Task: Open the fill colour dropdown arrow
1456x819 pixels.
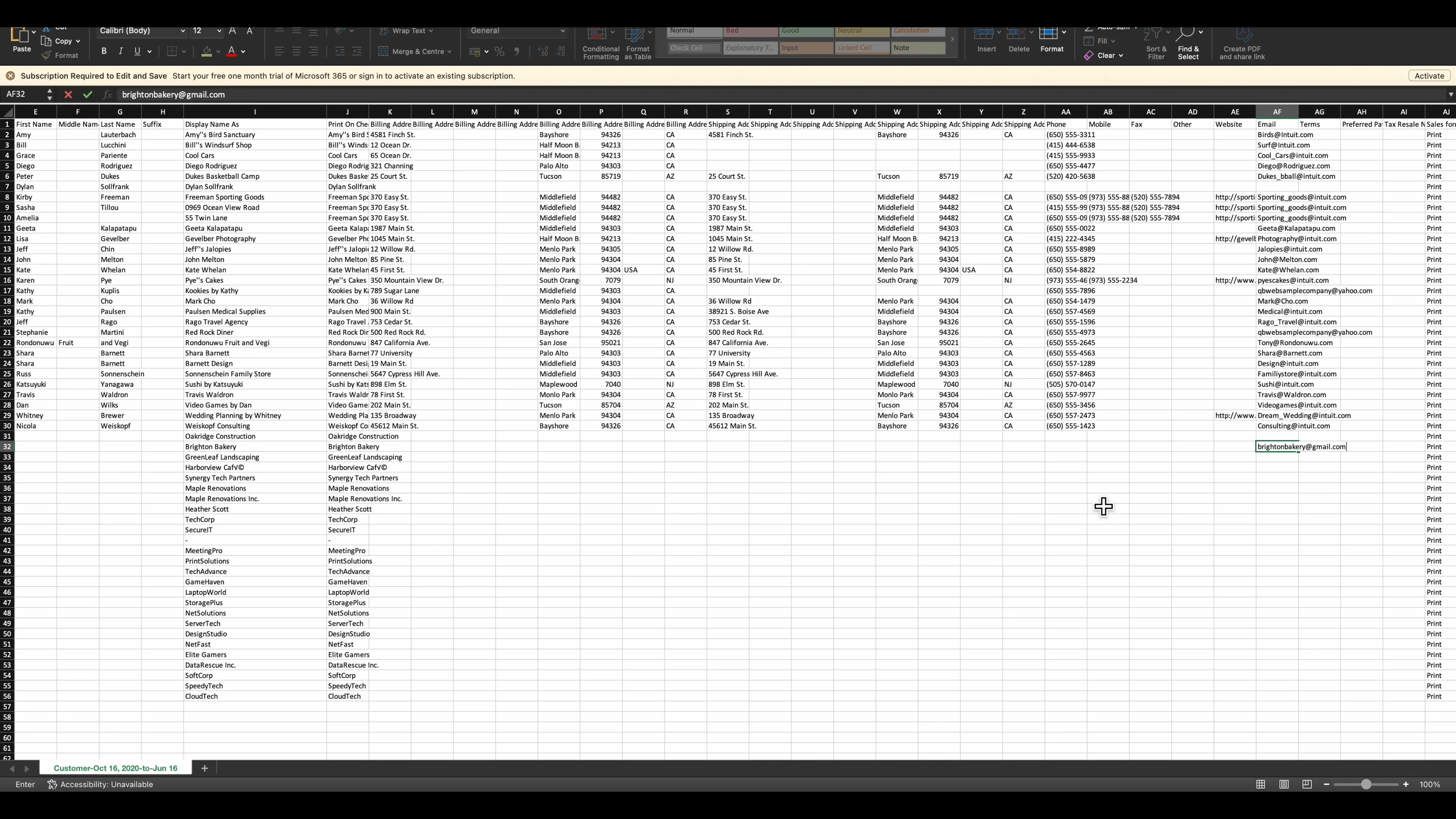Action: coord(218,51)
